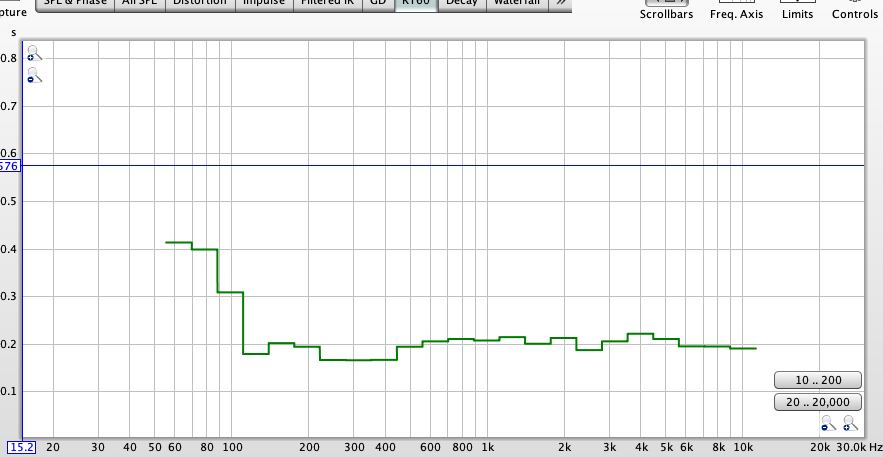Zoom in on the frequency axis
The image size is (883, 457).
click(850, 424)
